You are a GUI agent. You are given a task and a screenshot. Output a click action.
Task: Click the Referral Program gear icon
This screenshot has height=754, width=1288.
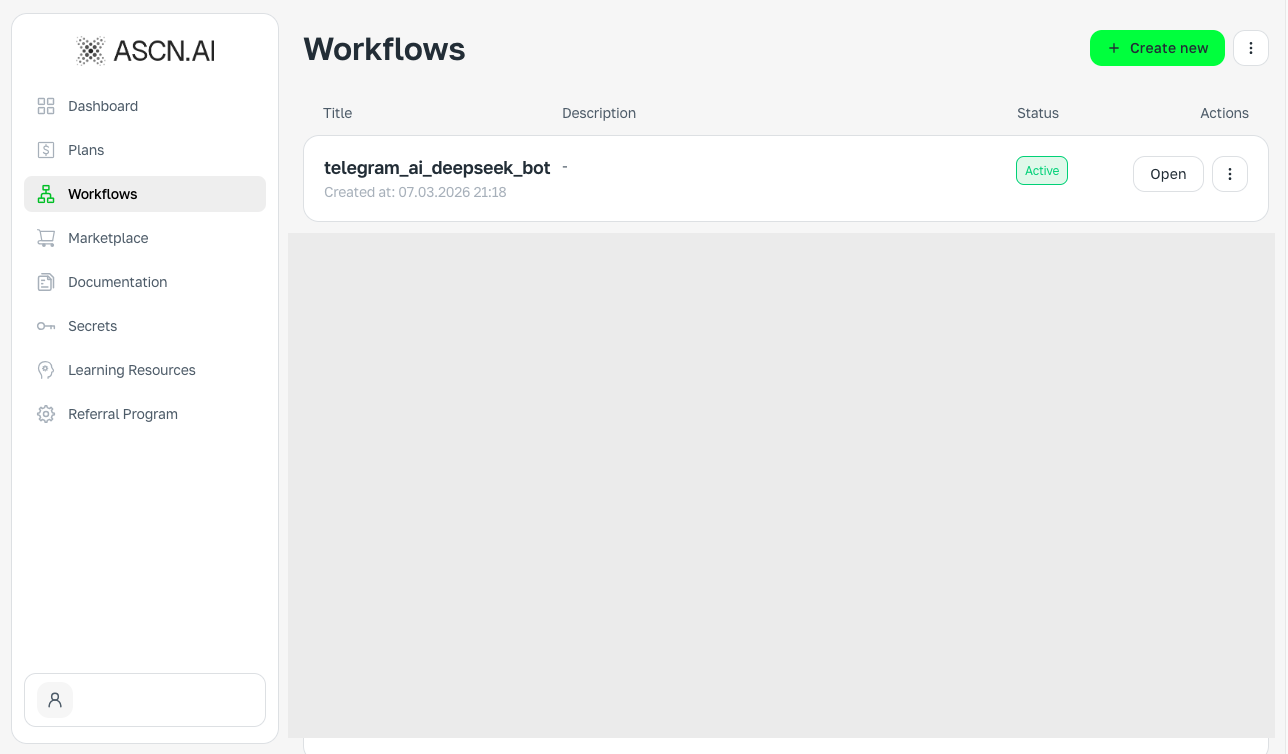[46, 414]
